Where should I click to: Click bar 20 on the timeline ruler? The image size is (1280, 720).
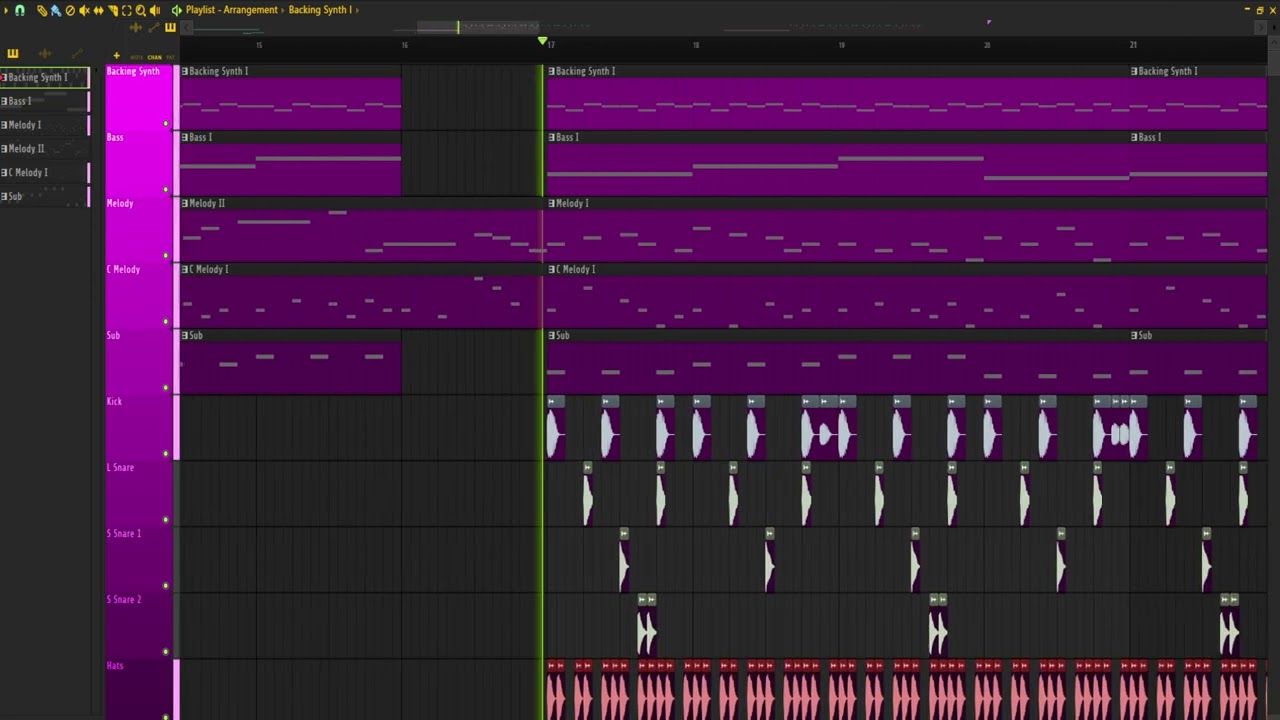[x=987, y=45]
